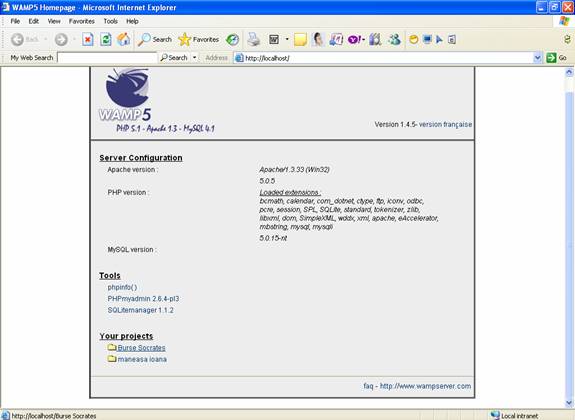
Task: Open the History toolbar icon
Action: [x=232, y=39]
